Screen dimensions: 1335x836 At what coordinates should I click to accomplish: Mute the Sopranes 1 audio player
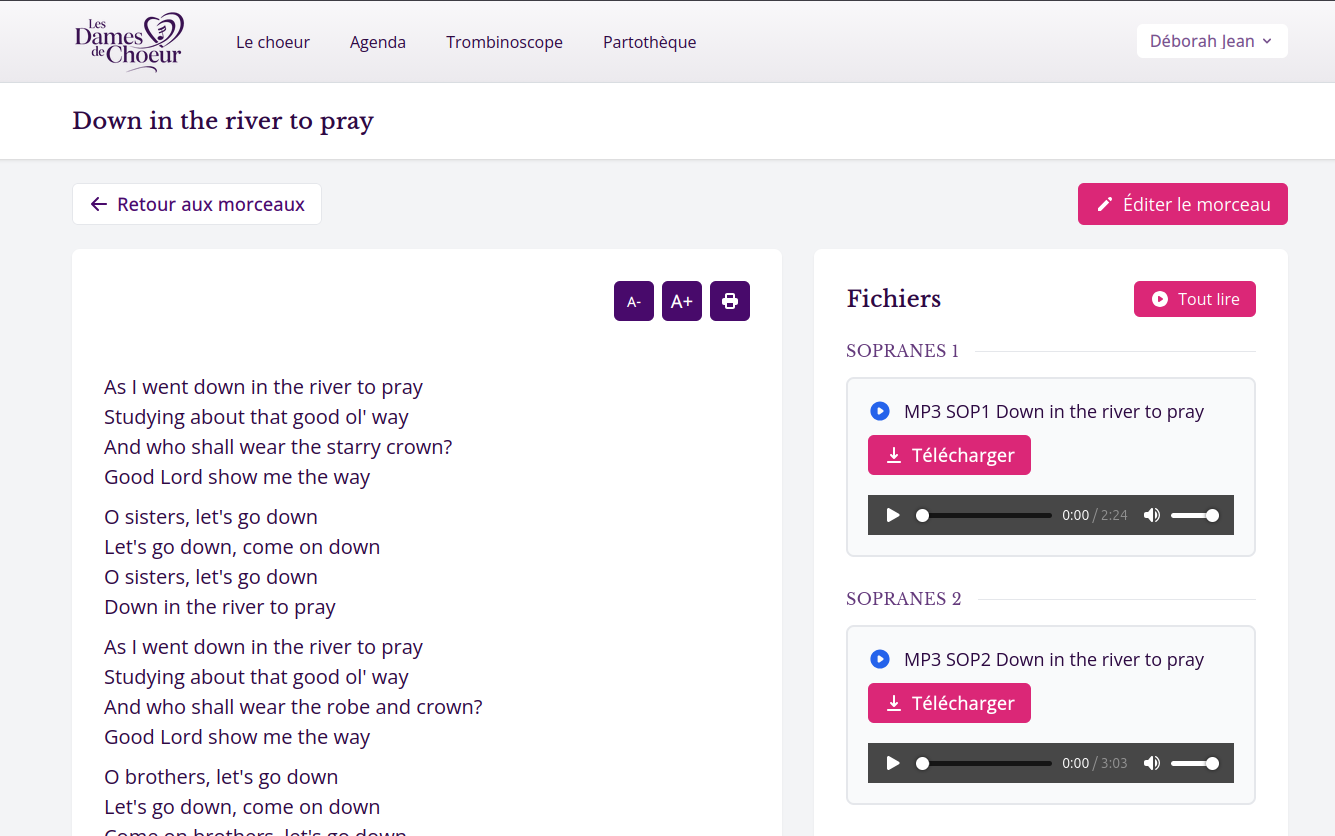pos(1152,515)
